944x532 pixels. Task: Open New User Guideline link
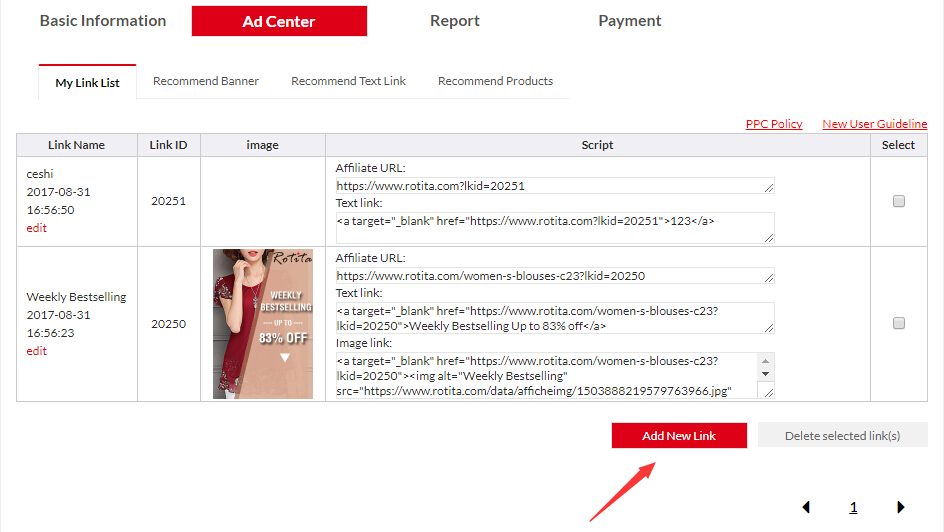pos(875,124)
